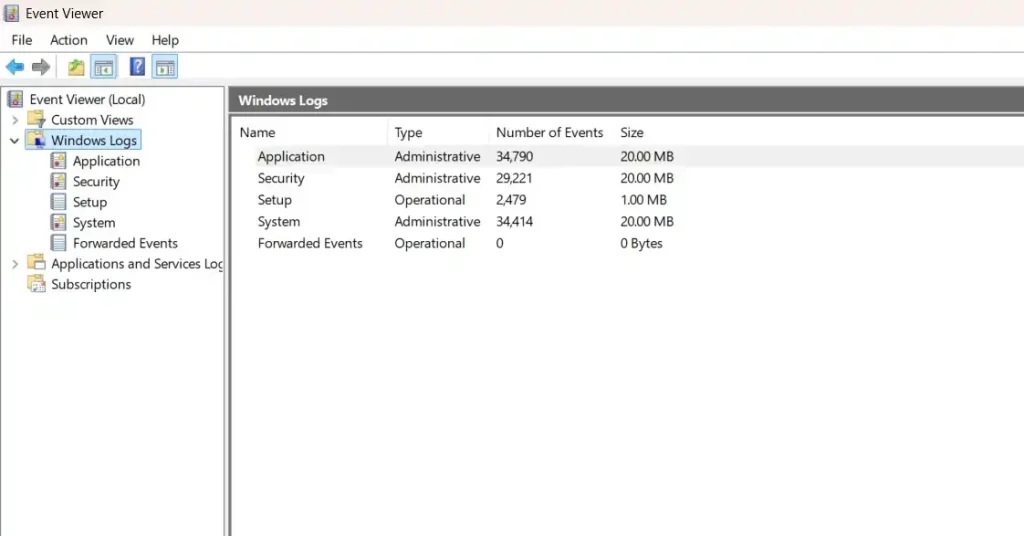The height and width of the screenshot is (536, 1024).
Task: Select Windows Logs in the tree
Action: point(94,140)
